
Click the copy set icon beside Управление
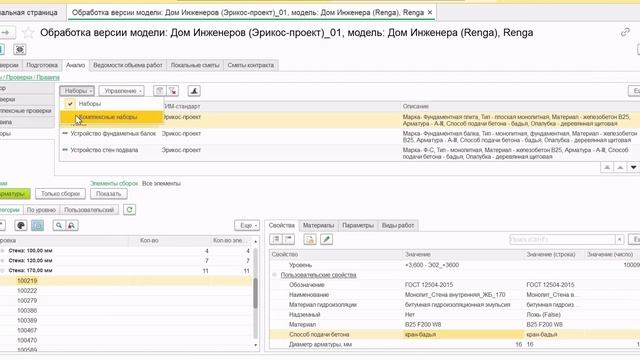[160, 91]
